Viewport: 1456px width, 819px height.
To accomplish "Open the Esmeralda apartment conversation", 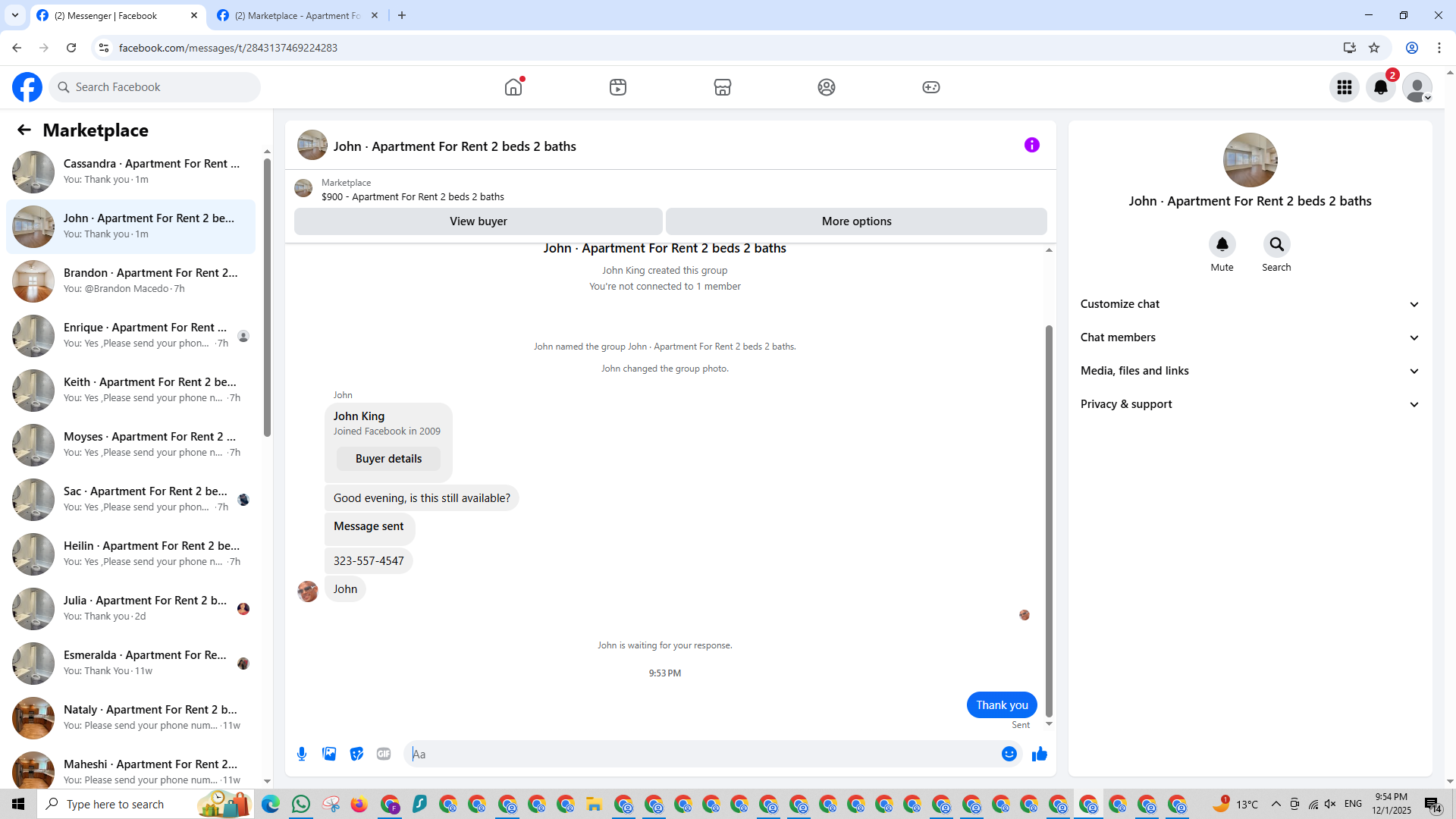I will 130,663.
